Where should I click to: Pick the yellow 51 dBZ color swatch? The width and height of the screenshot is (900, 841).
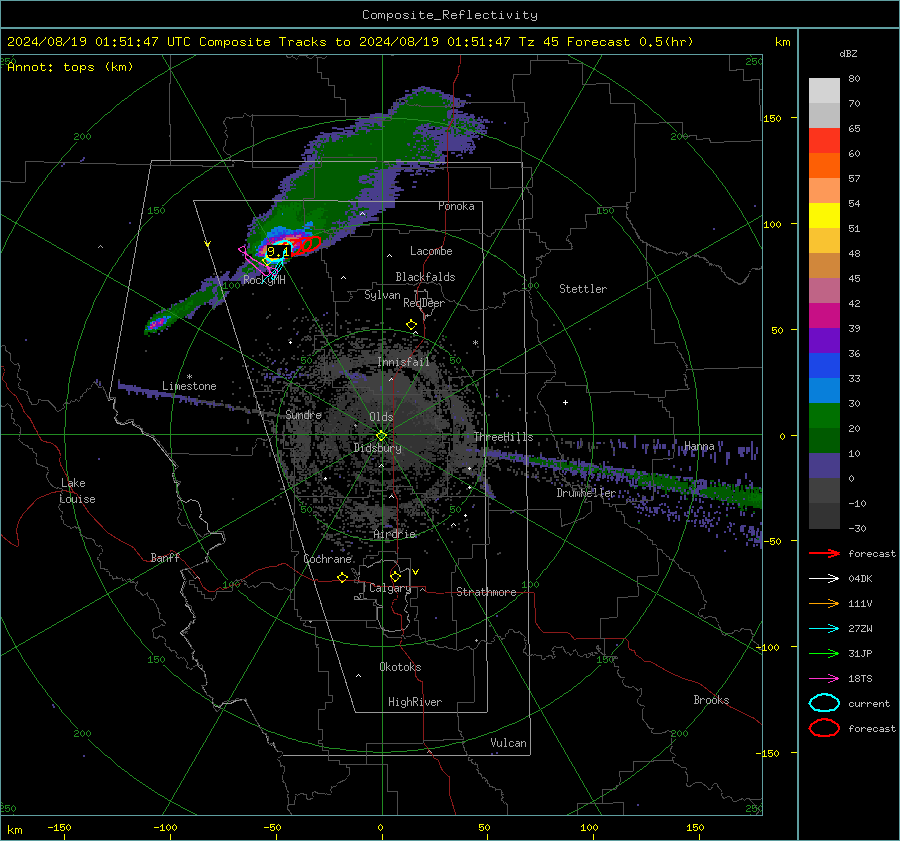[x=824, y=216]
